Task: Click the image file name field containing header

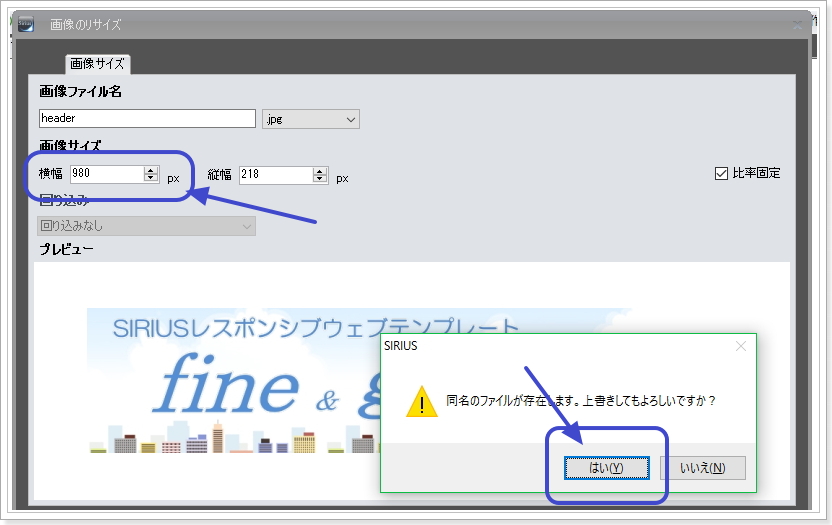Action: click(x=148, y=118)
